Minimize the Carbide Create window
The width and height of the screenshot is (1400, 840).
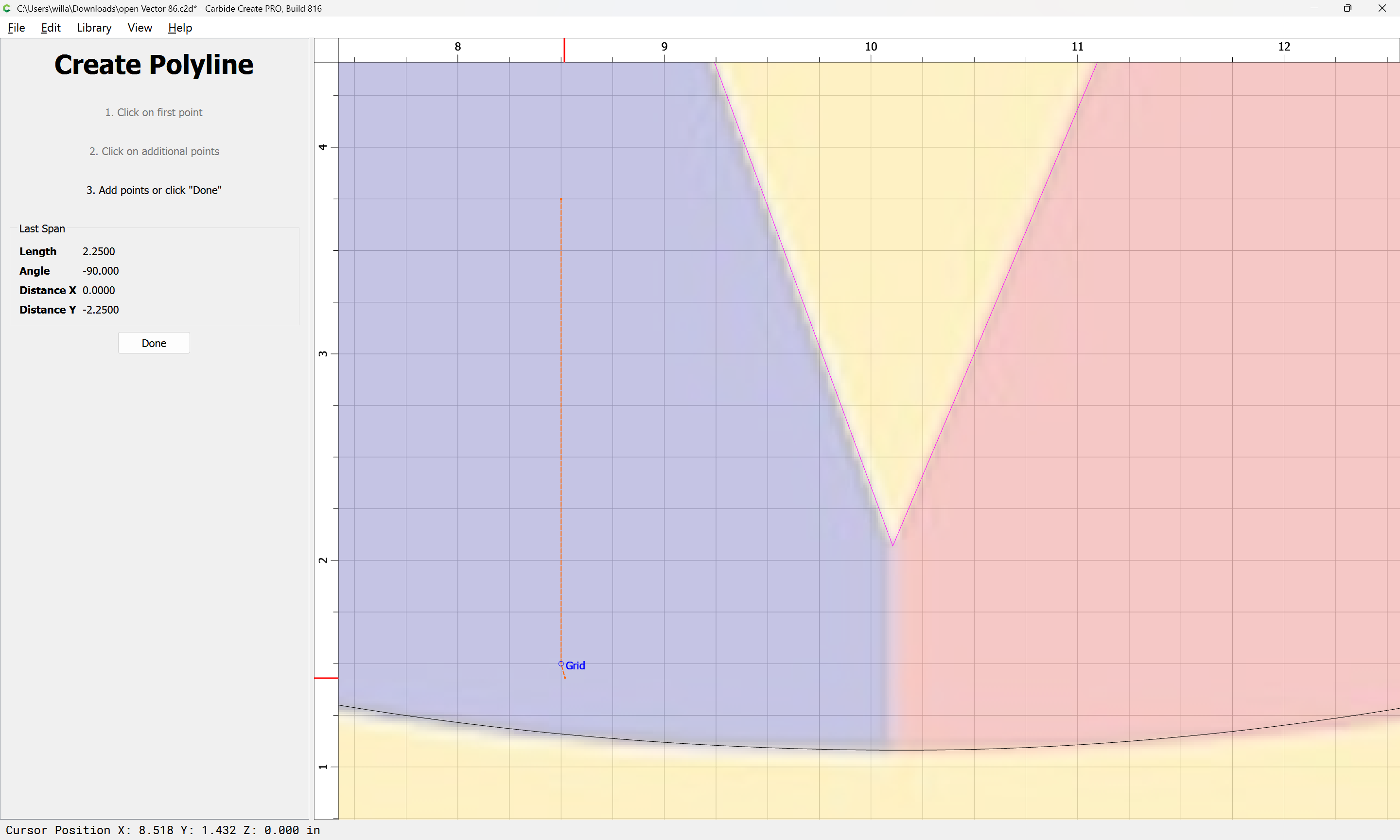pyautogui.click(x=1314, y=8)
